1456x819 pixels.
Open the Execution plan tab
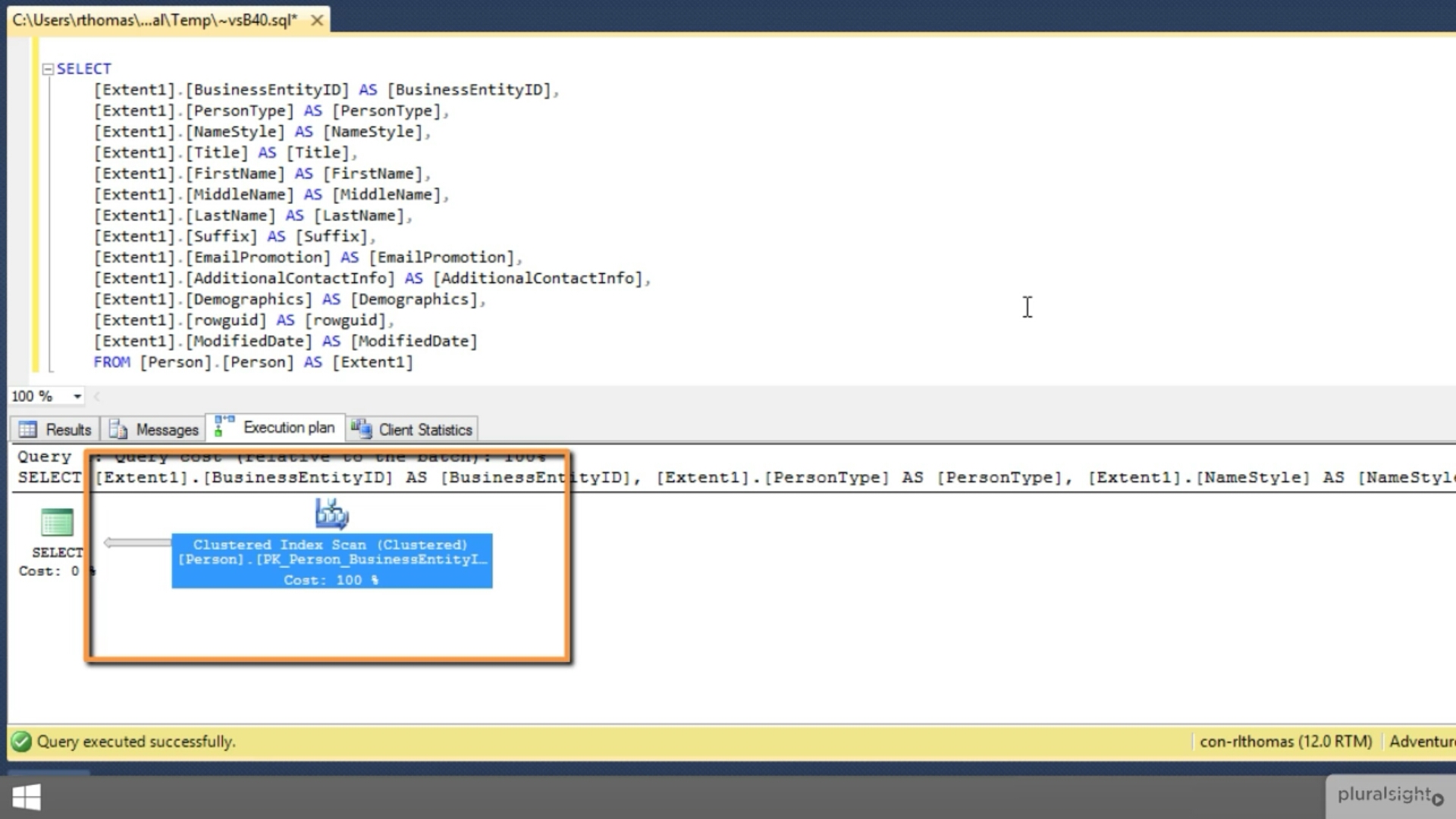pyautogui.click(x=275, y=428)
